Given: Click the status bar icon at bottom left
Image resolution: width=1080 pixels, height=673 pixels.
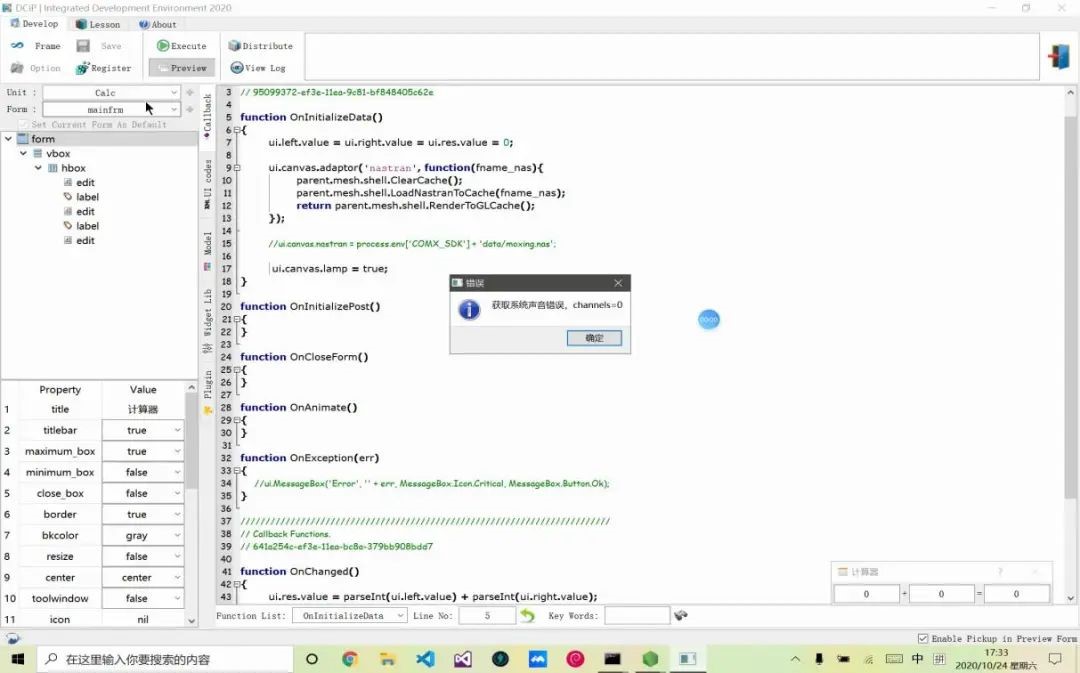Looking at the screenshot, I should coord(12,639).
